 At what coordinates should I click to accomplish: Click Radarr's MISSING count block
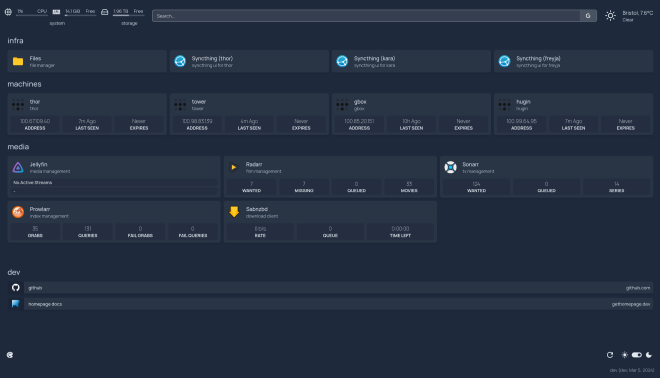point(304,187)
